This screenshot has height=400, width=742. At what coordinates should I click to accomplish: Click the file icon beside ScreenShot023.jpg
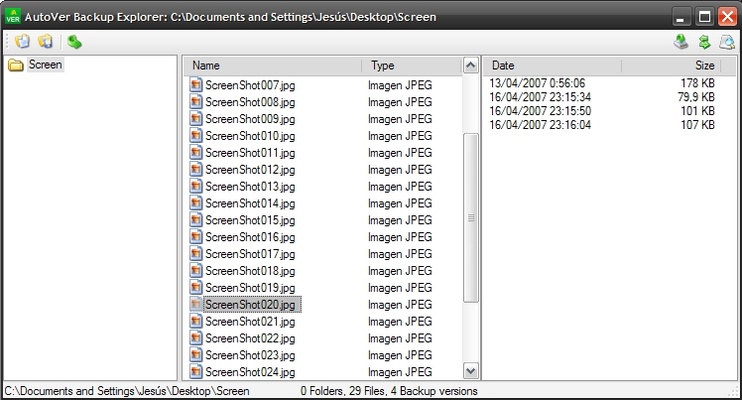pos(196,355)
